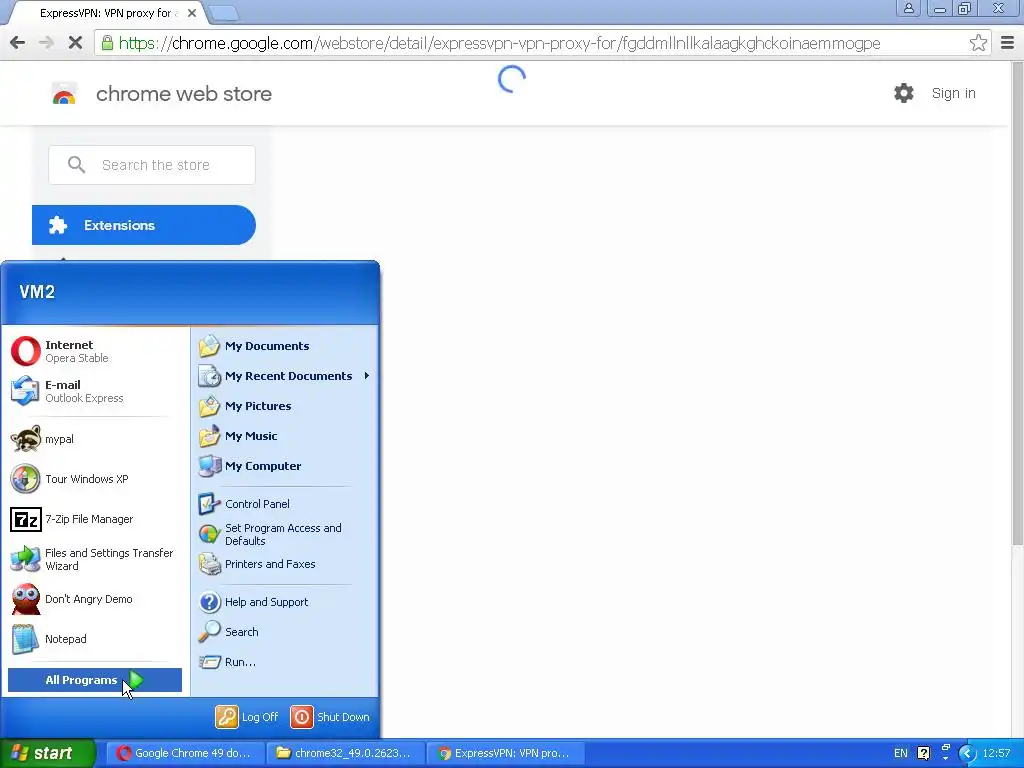Click the Windows start button
Image resolution: width=1024 pixels, height=768 pixels.
pos(48,753)
